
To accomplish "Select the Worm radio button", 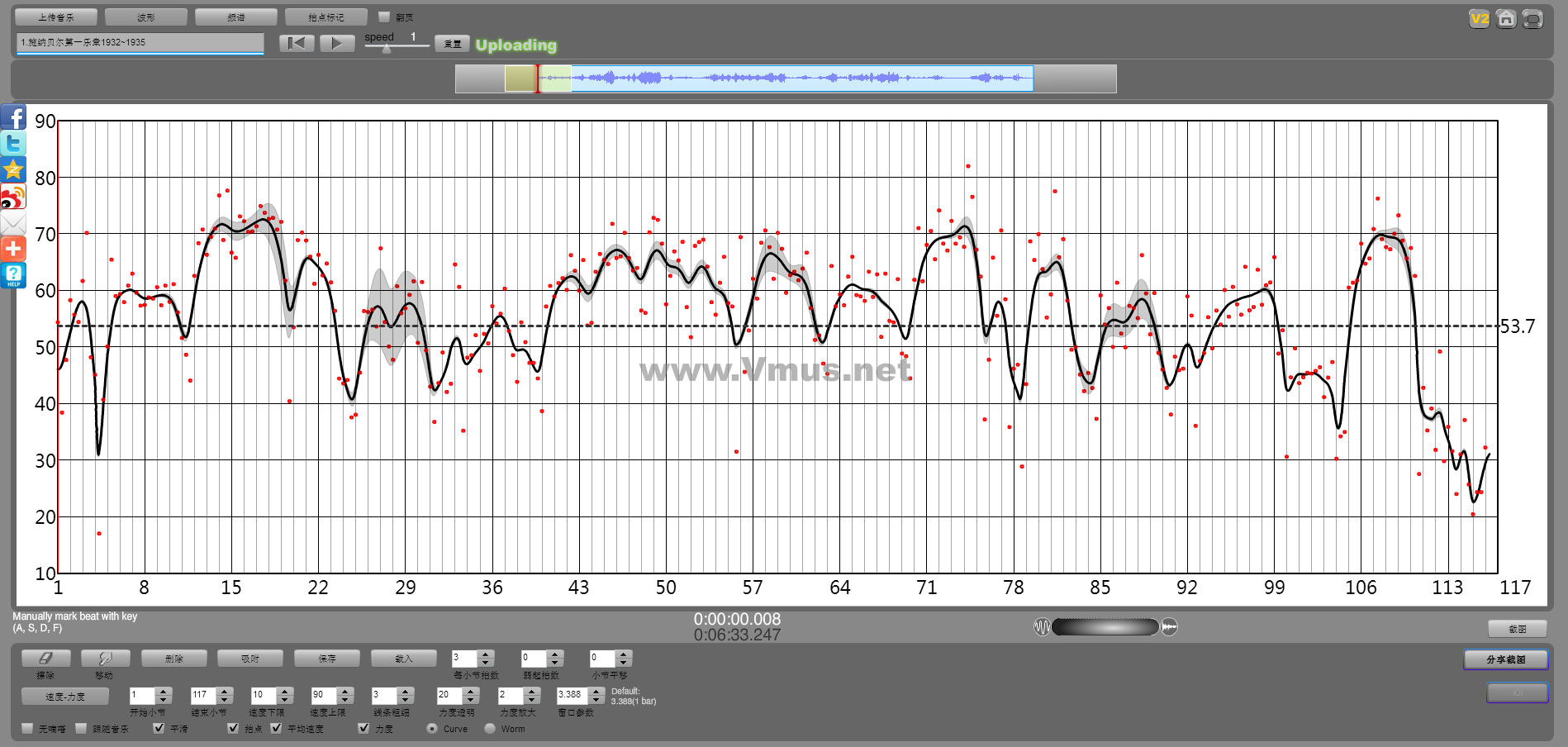I will click(x=490, y=728).
